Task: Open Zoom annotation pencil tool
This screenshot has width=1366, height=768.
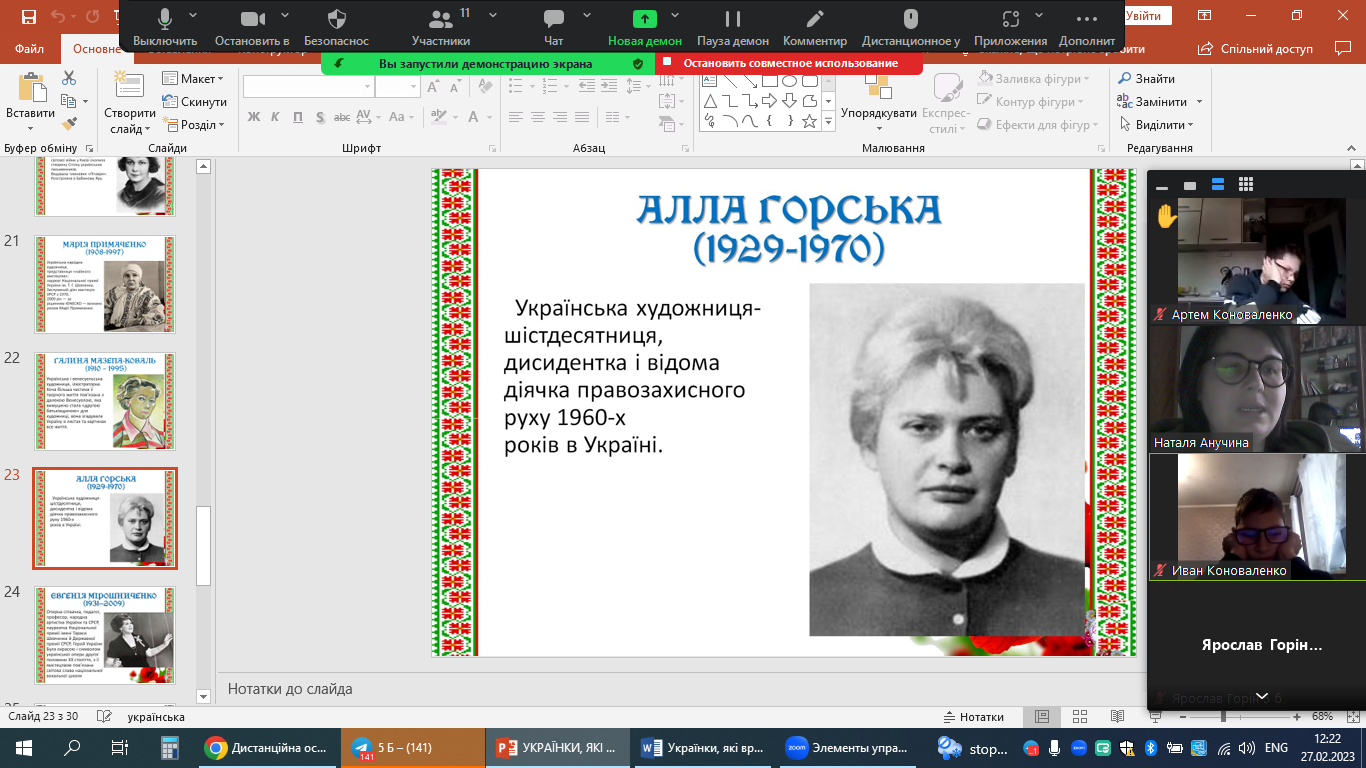Action: pyautogui.click(x=815, y=19)
